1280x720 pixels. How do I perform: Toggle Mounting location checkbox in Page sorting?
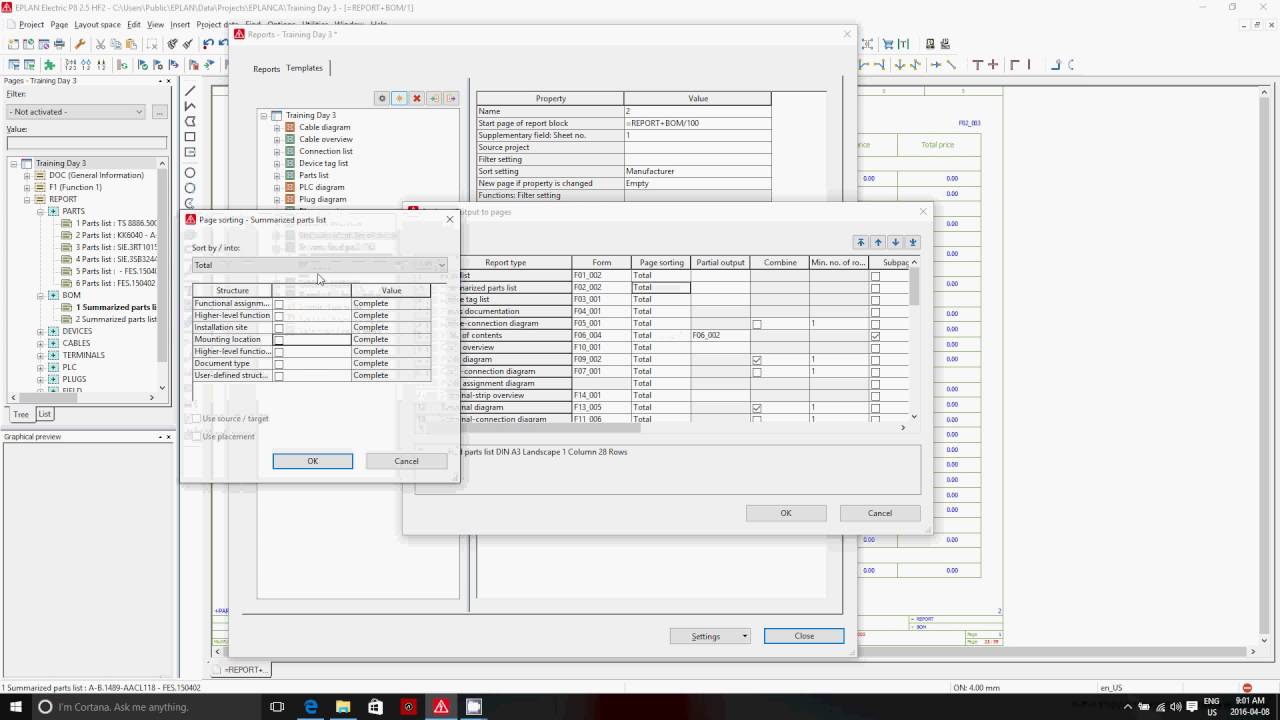coord(279,340)
